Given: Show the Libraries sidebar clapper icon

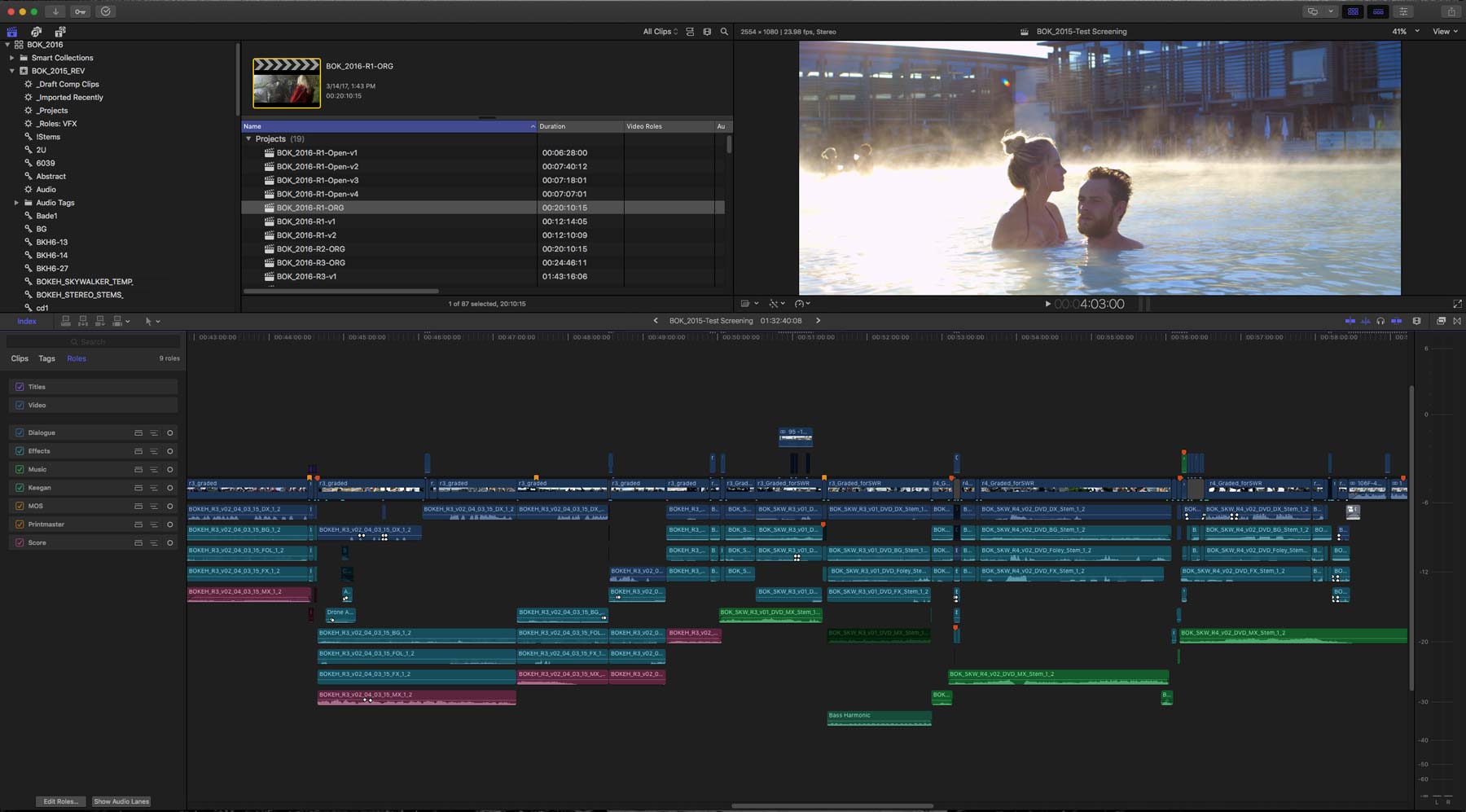Looking at the screenshot, I should (x=12, y=32).
